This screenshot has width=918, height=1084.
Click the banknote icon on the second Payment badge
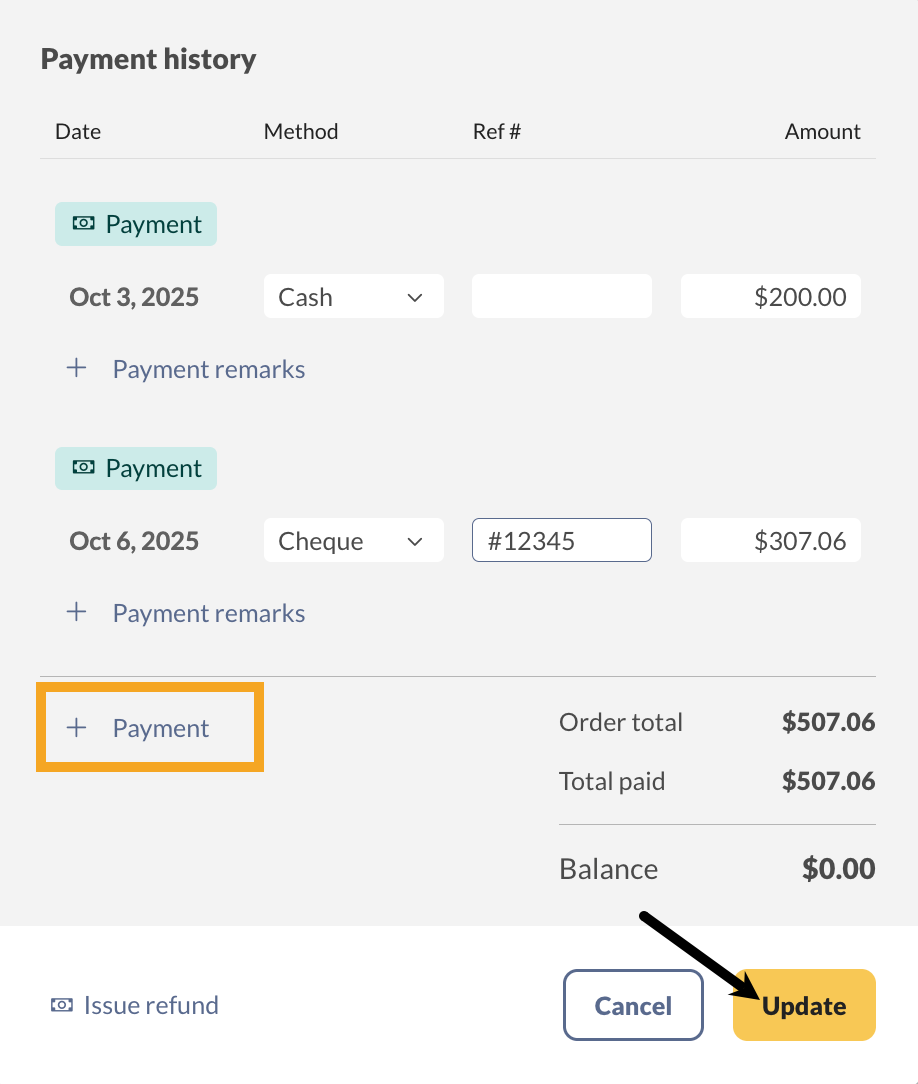pos(85,468)
